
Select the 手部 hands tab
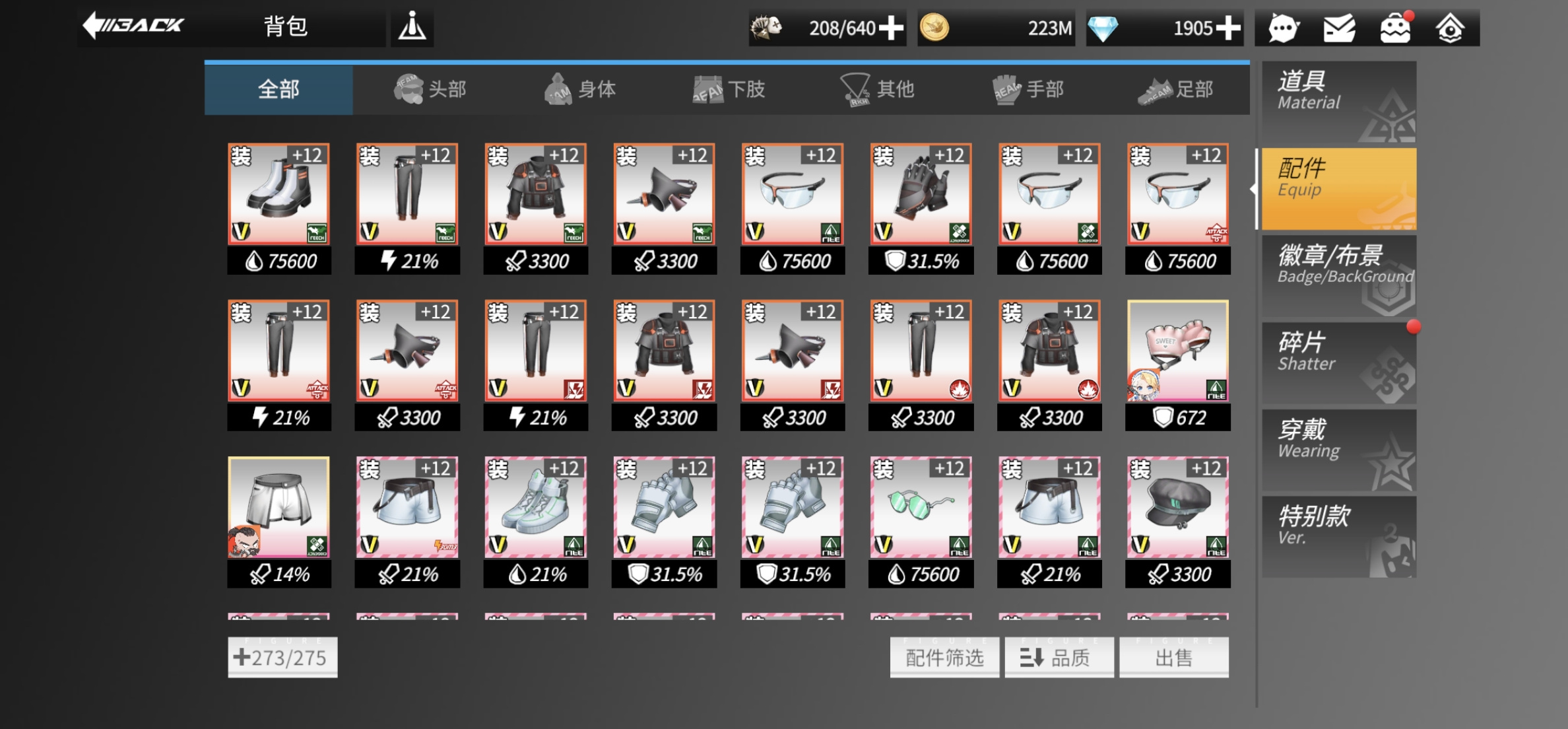coord(1028,89)
